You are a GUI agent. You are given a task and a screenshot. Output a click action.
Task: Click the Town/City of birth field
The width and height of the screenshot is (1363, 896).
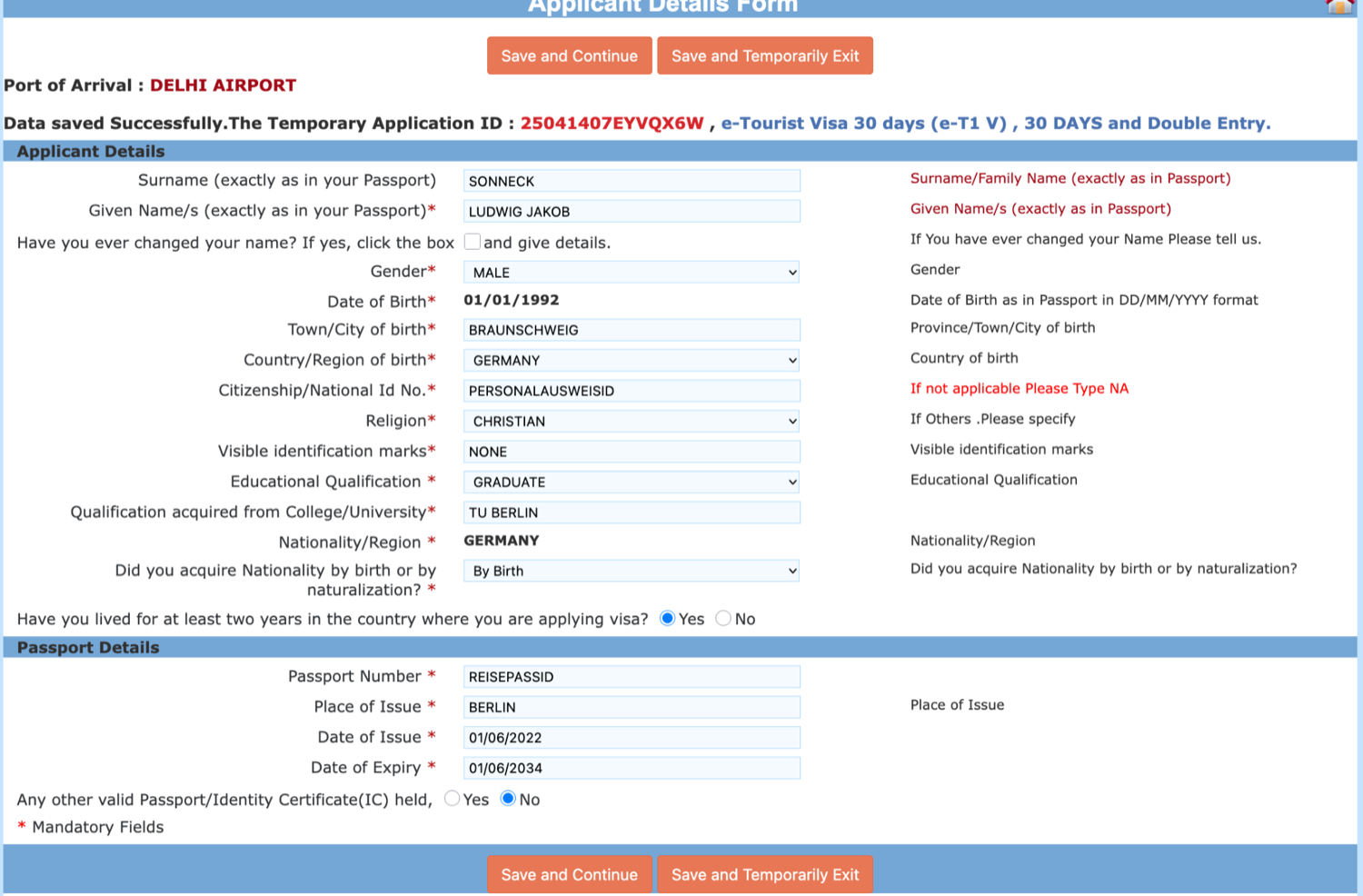(x=632, y=330)
